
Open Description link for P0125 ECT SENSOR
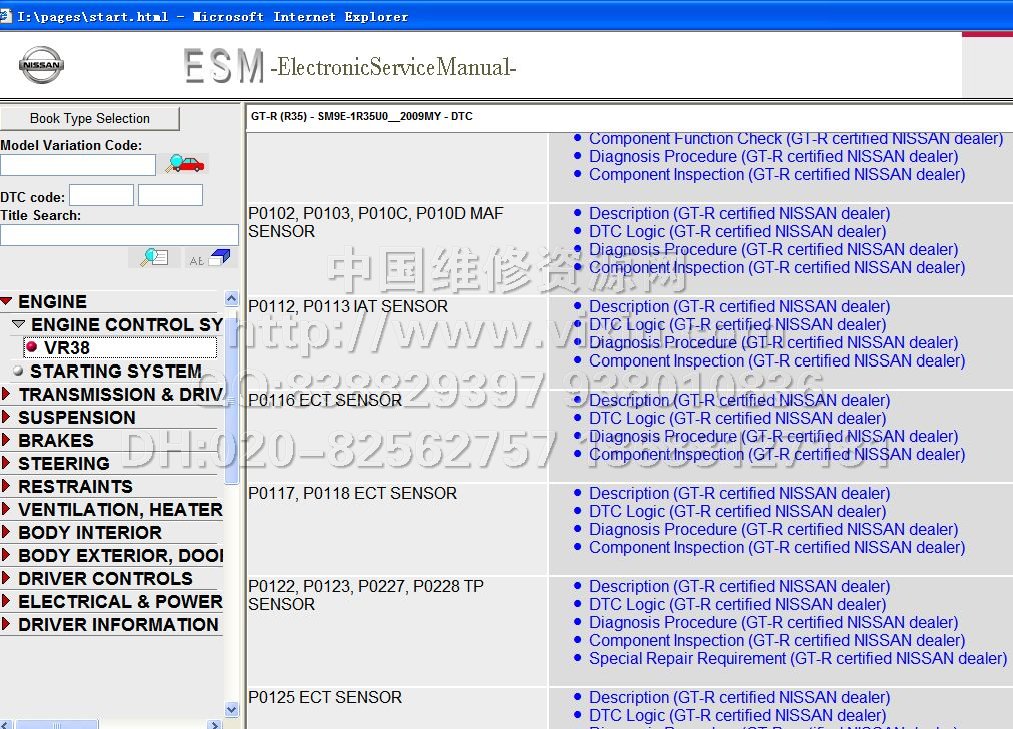[x=739, y=697]
